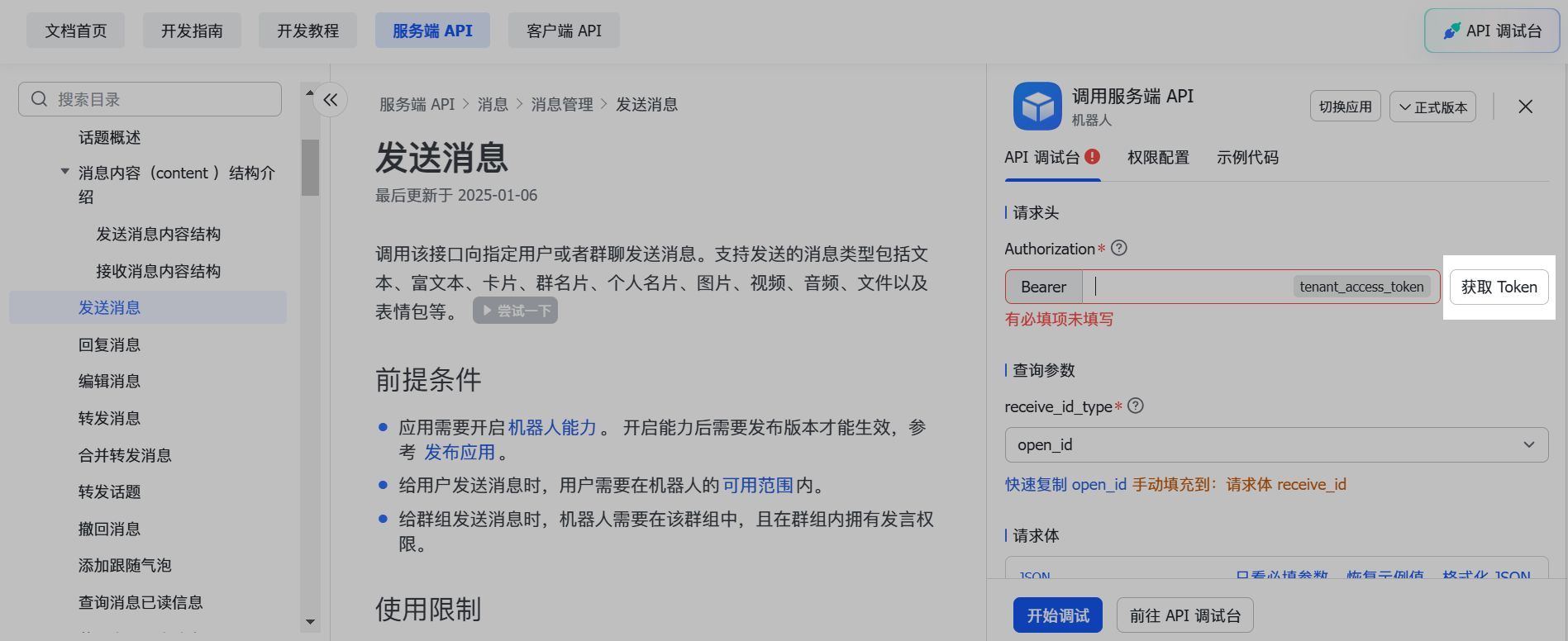The height and width of the screenshot is (641, 1568).
Task: Open the 机器人能力 link
Action: [x=551, y=427]
